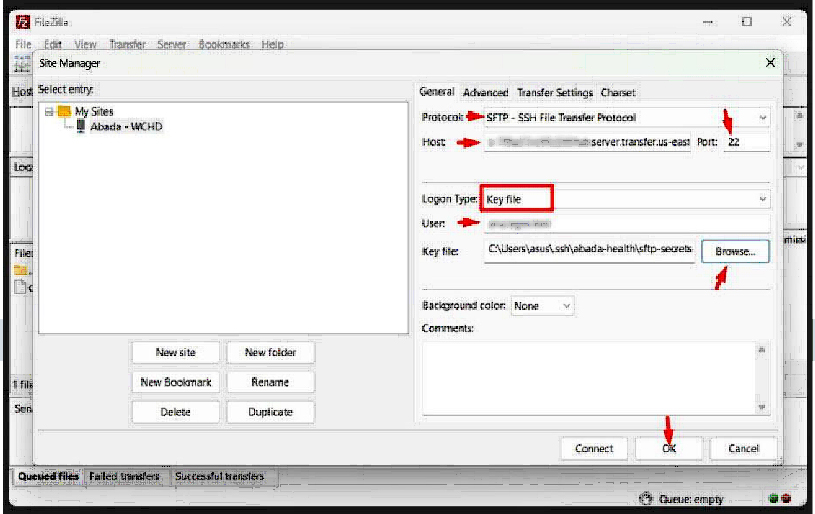Screen dimensions: 815x514
Task: Focus the Host input field
Action: click(587, 142)
